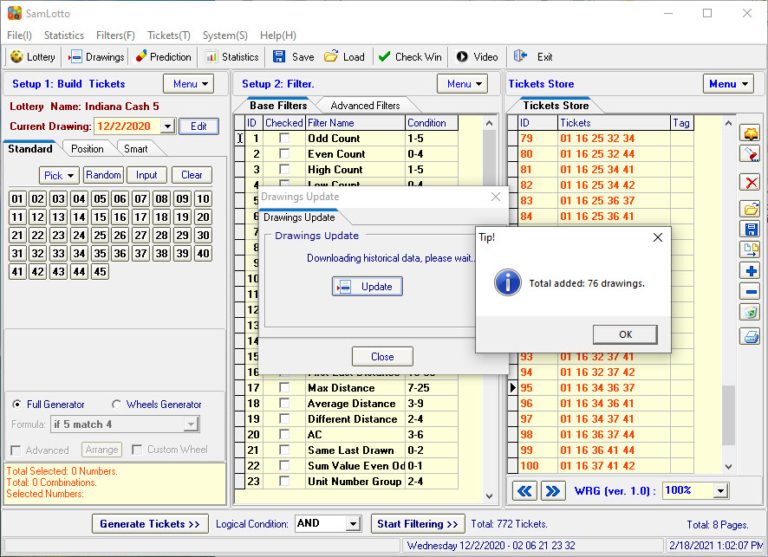
Task: Pick number 45 in the number grid
Action: [x=100, y=271]
